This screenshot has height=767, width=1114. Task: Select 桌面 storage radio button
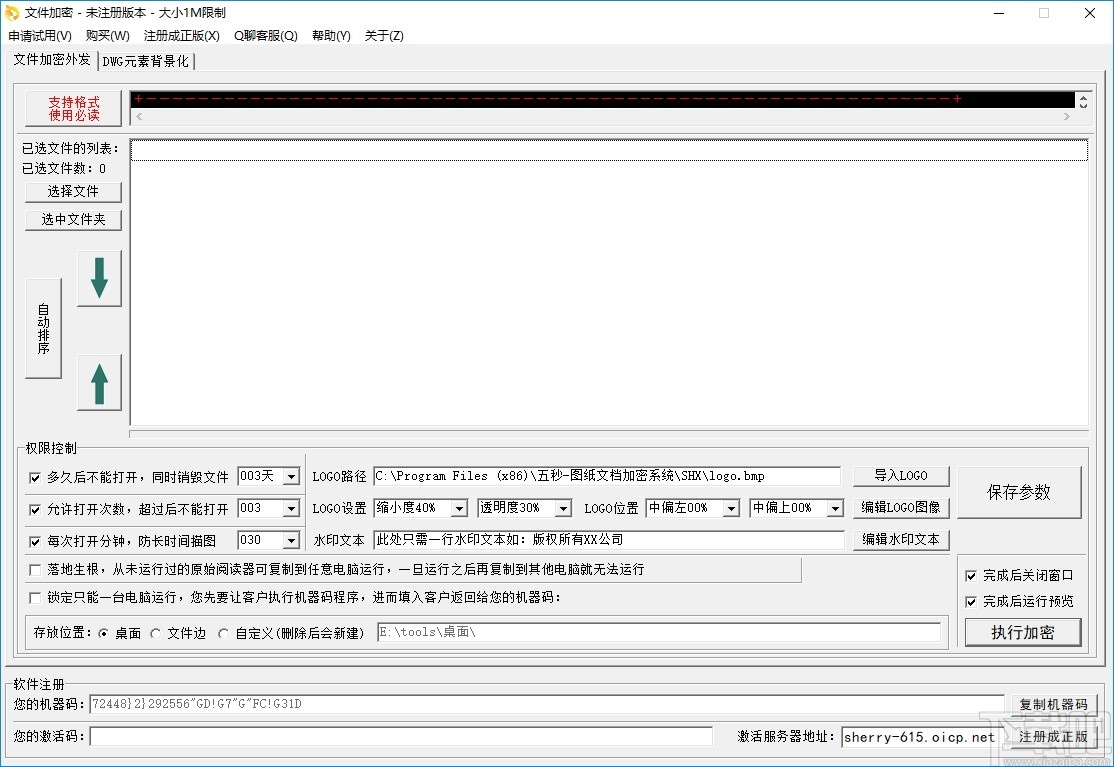pyautogui.click(x=104, y=633)
